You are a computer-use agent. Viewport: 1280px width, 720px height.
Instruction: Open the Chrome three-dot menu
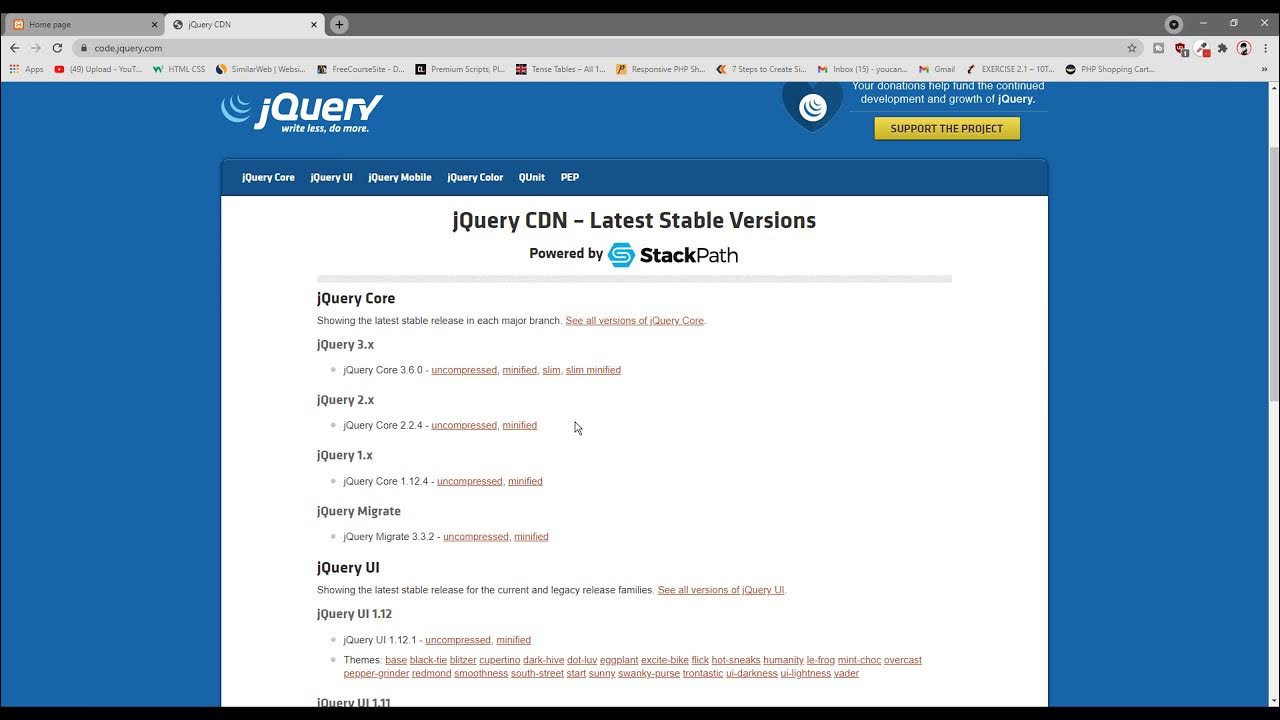pos(1265,48)
